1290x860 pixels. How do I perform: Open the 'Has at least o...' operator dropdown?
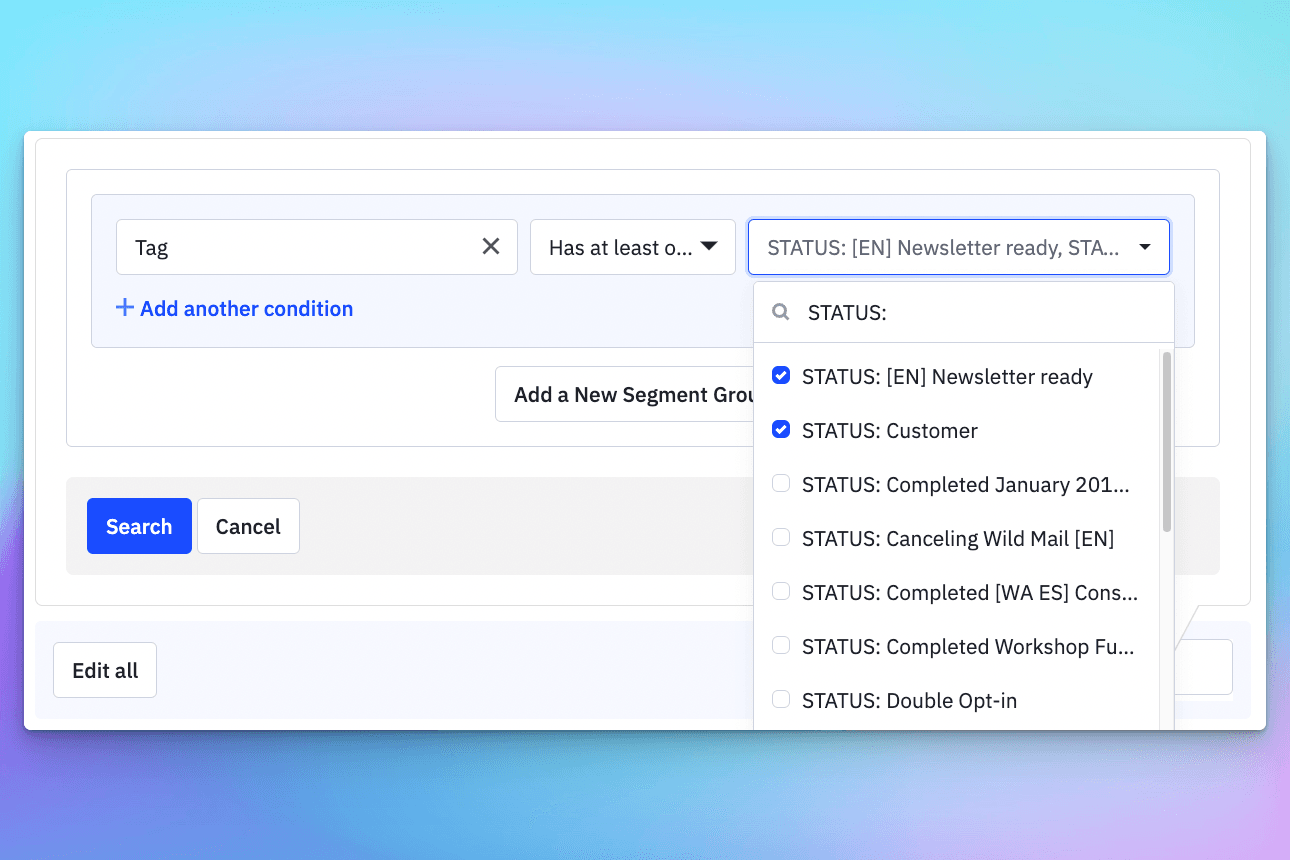(x=633, y=247)
